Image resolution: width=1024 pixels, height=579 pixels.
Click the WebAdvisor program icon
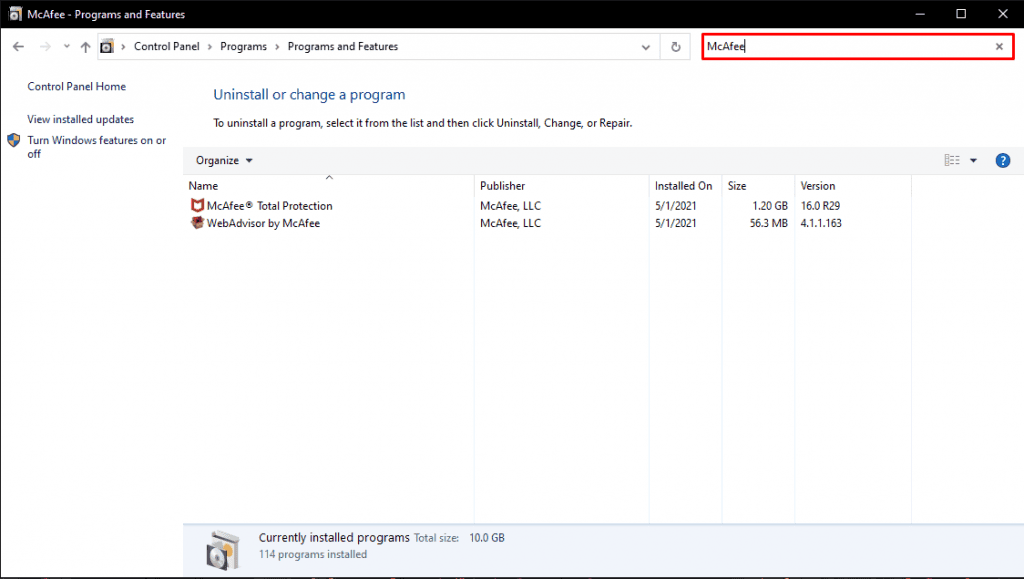point(197,223)
